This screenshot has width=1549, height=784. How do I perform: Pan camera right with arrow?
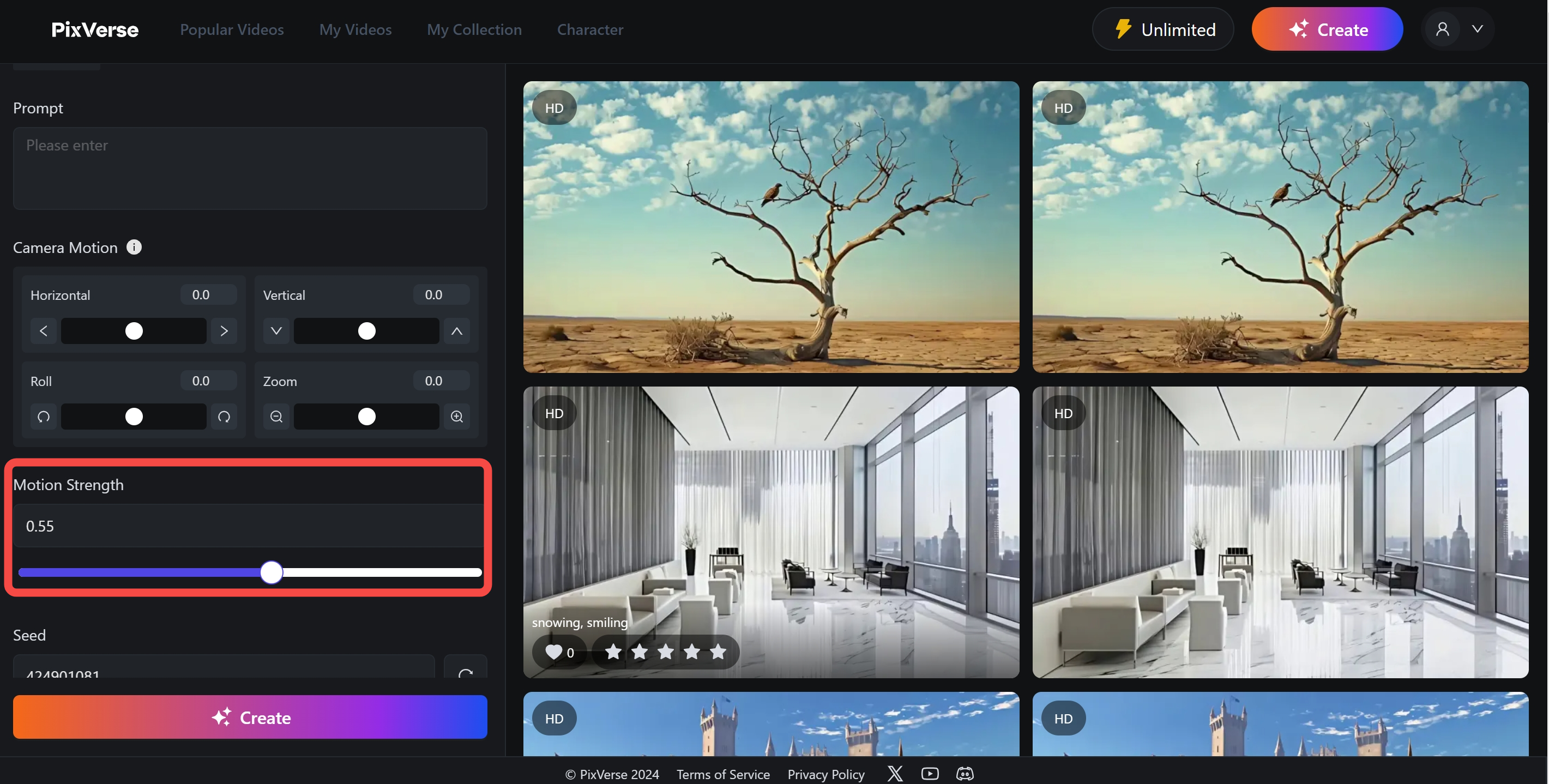click(224, 331)
